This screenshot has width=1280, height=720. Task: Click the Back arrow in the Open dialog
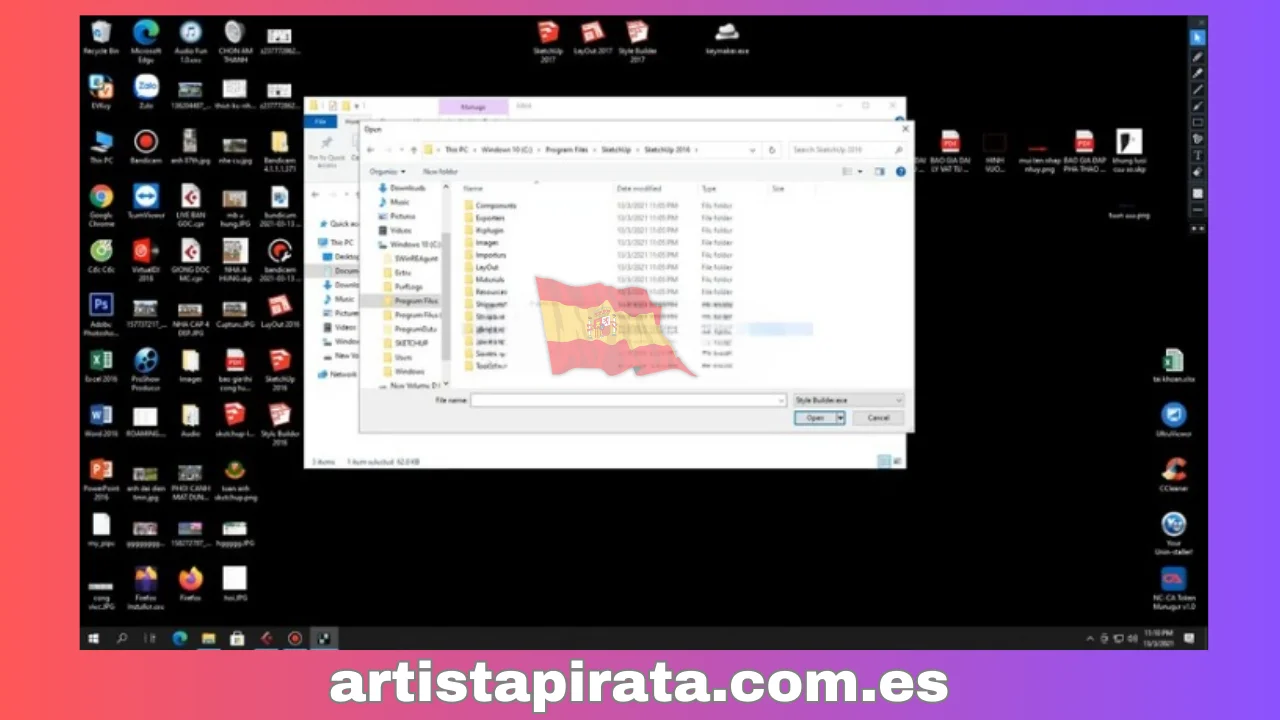371,150
